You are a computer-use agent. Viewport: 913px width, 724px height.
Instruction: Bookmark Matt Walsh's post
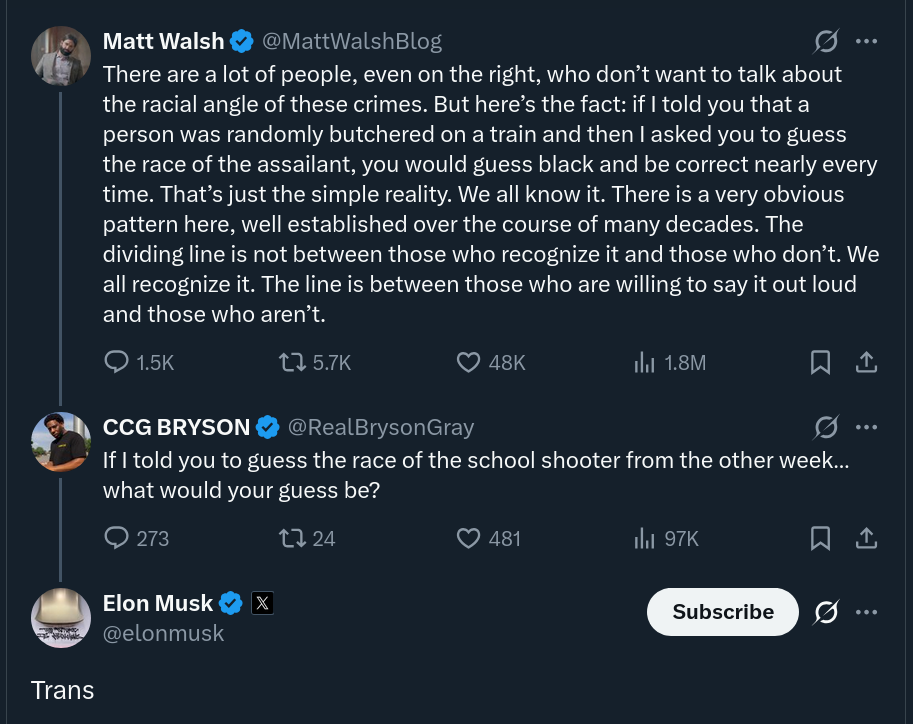coord(820,363)
